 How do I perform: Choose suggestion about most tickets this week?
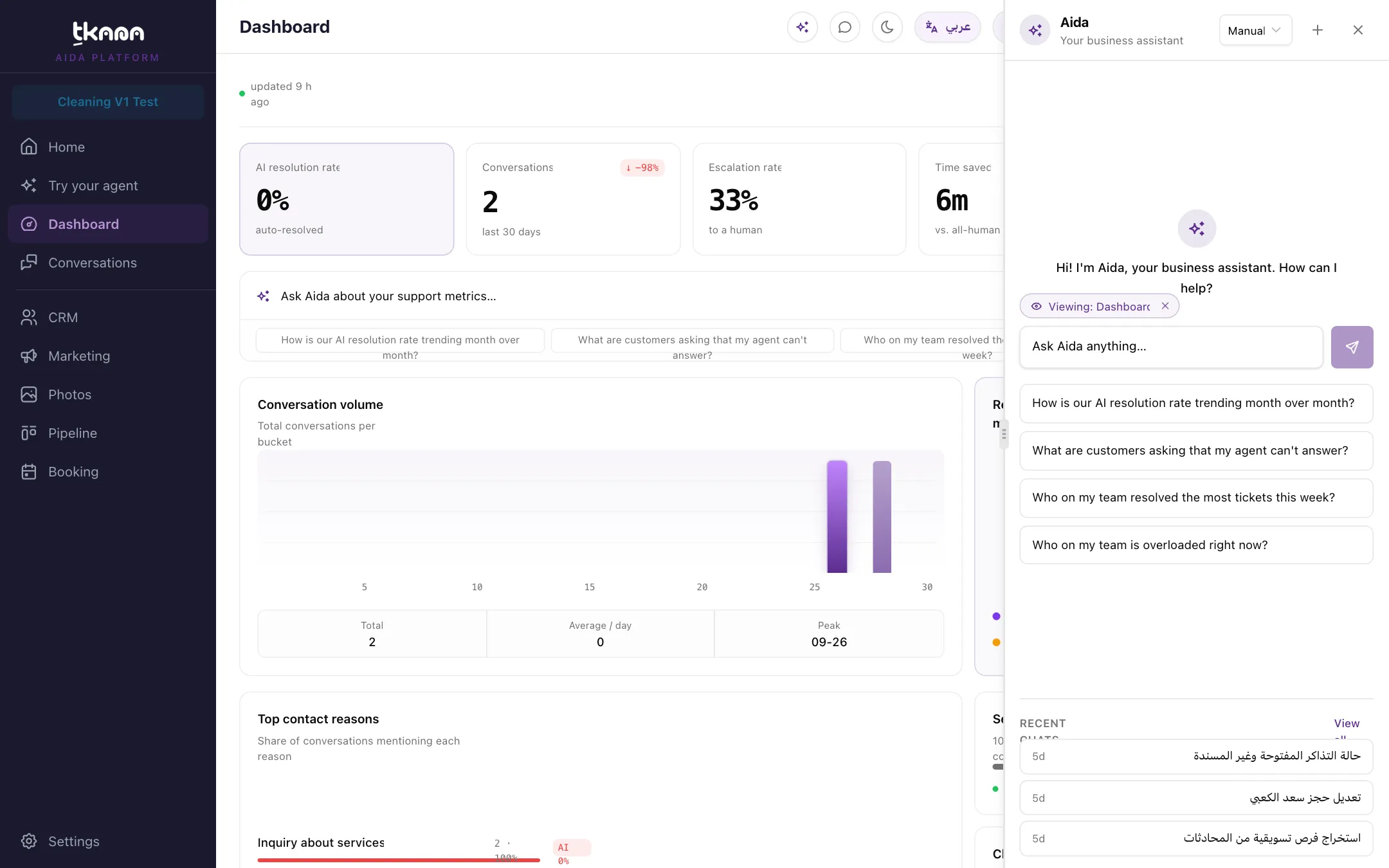click(x=1196, y=498)
